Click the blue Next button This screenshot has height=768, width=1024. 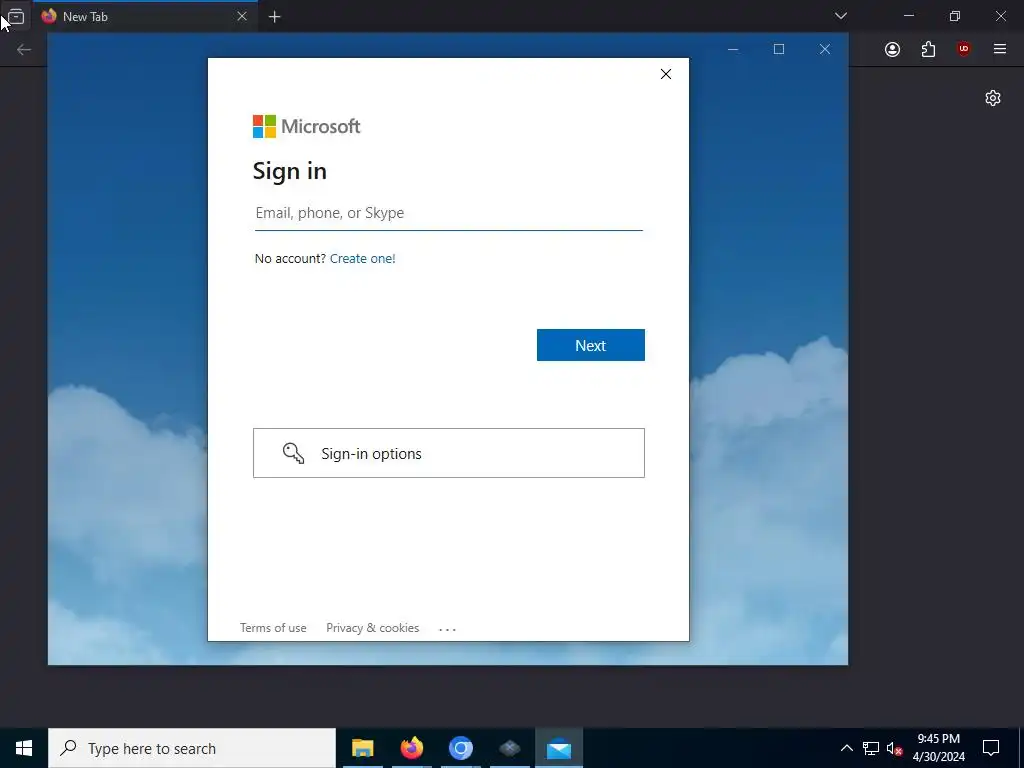pyautogui.click(x=590, y=345)
